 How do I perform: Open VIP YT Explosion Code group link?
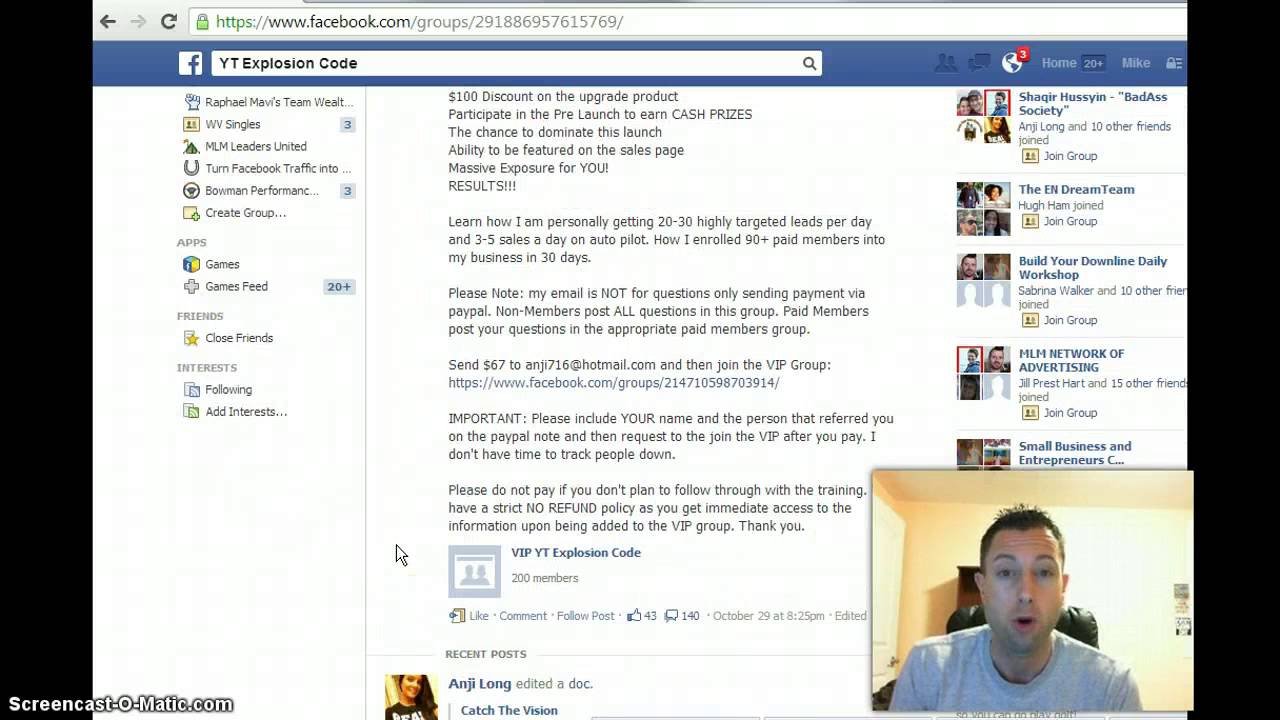(x=576, y=552)
